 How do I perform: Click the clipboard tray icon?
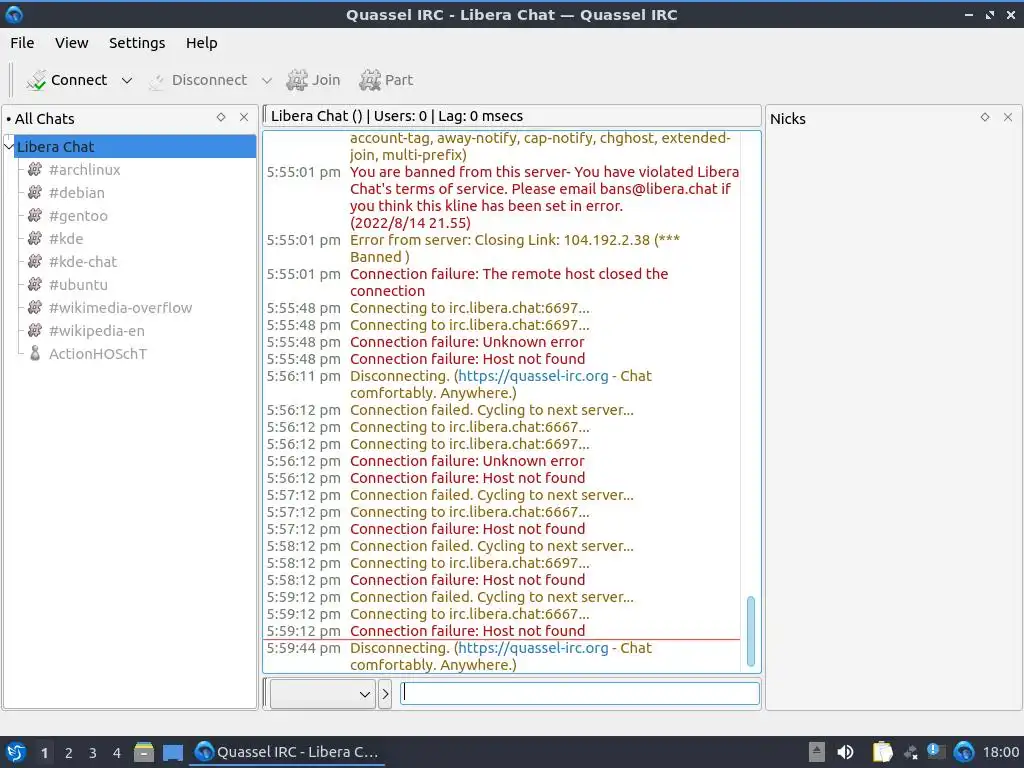tap(882, 752)
